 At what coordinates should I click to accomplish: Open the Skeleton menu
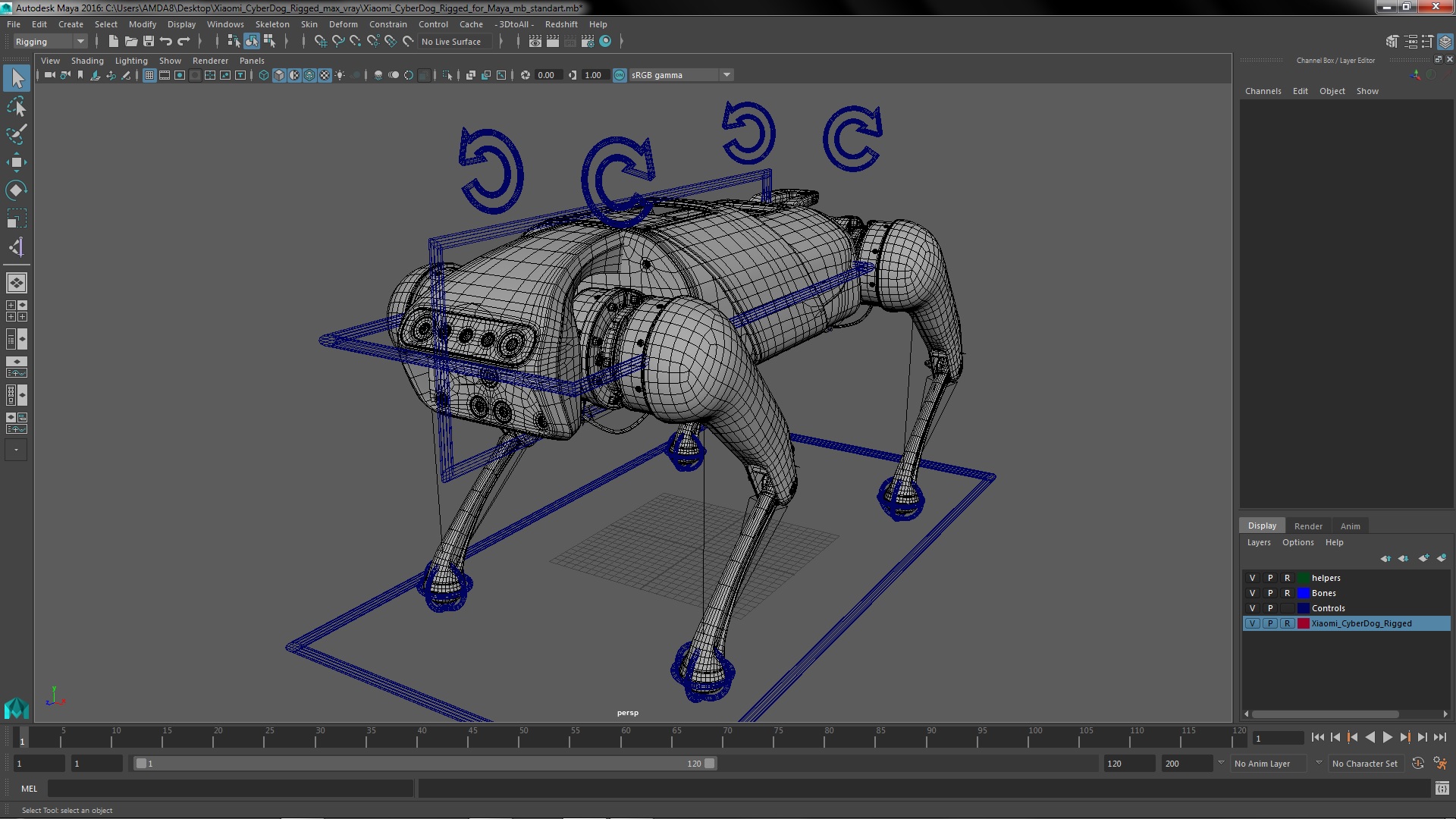click(x=272, y=24)
